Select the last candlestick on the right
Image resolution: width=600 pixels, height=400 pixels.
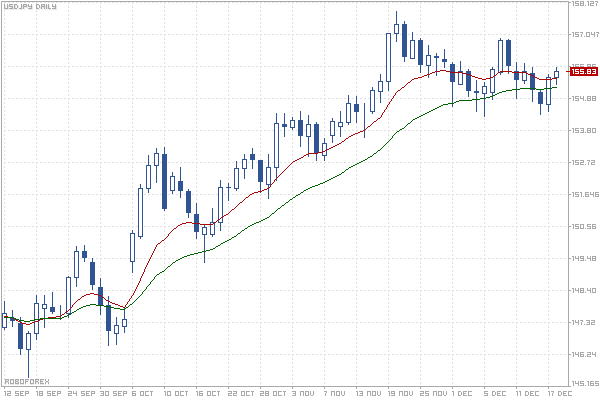coord(557,73)
